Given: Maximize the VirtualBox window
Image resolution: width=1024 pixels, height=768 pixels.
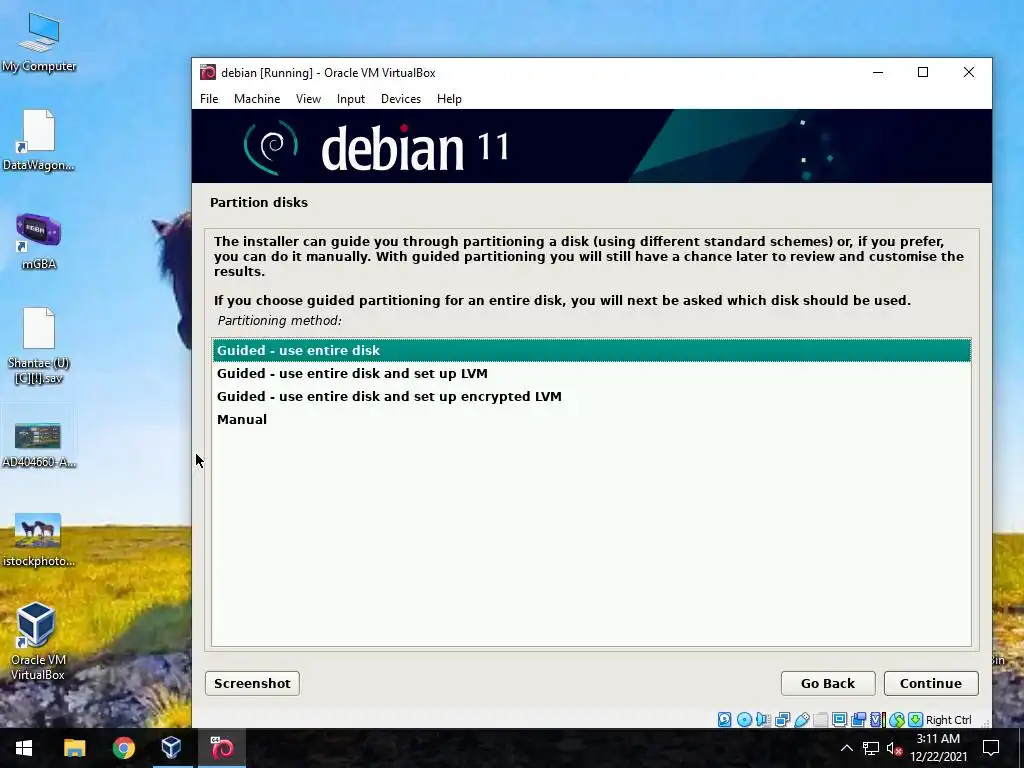Looking at the screenshot, I should 923,72.
